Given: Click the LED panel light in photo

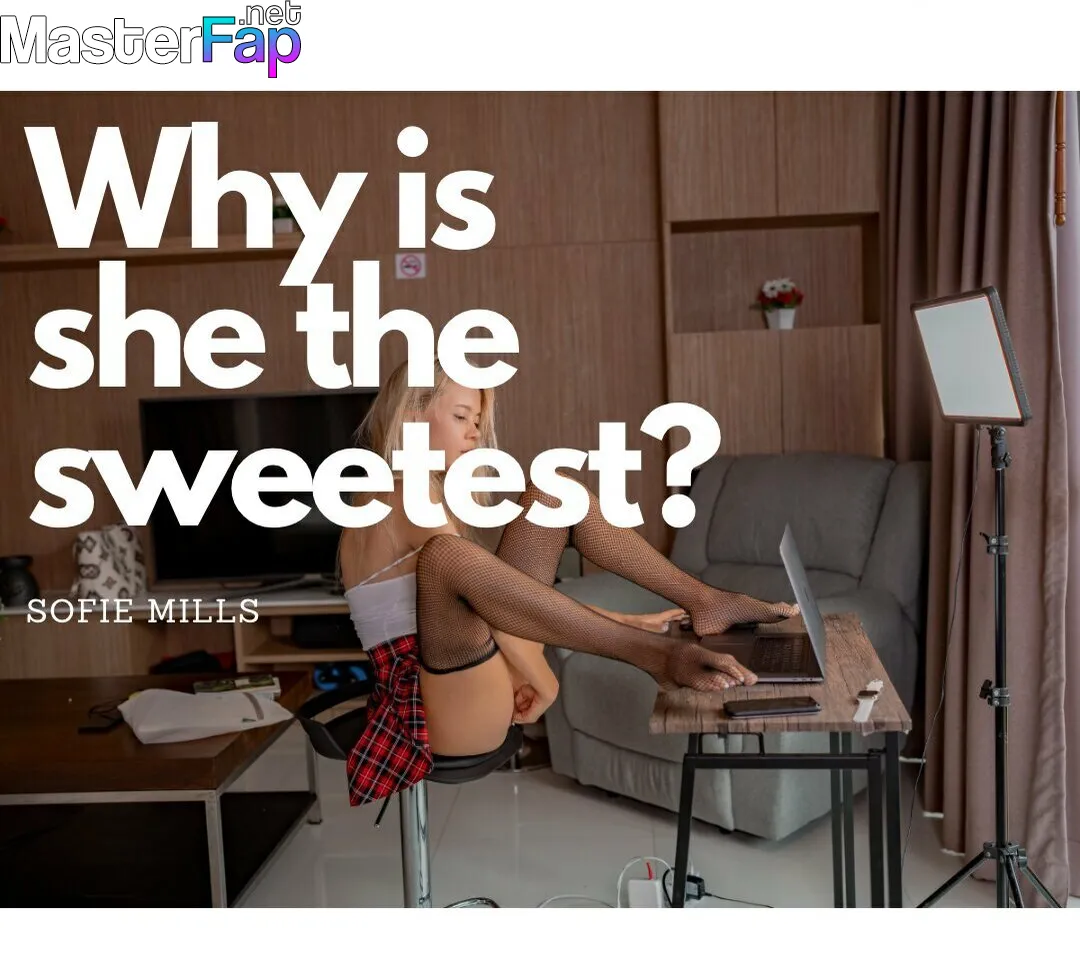Looking at the screenshot, I should [x=972, y=356].
